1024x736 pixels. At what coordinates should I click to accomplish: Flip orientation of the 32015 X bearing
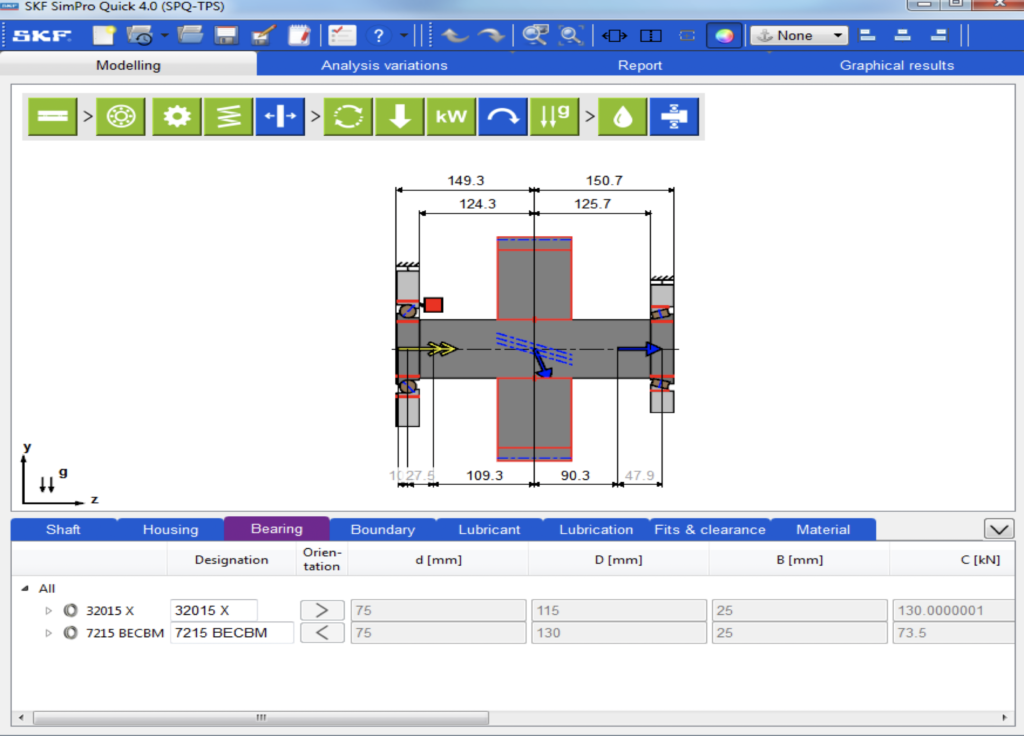tap(322, 610)
